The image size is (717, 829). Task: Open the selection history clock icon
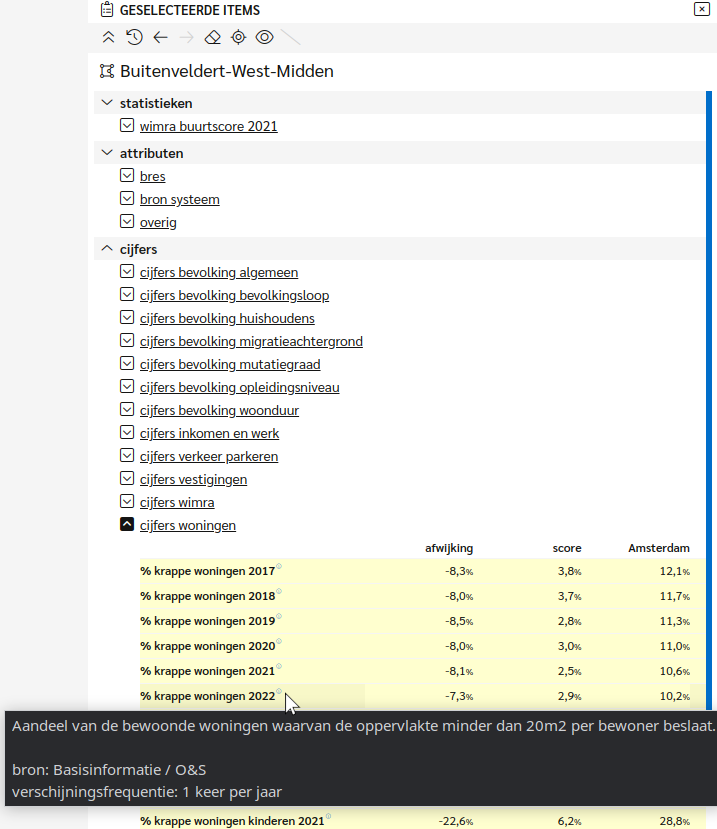pos(134,38)
